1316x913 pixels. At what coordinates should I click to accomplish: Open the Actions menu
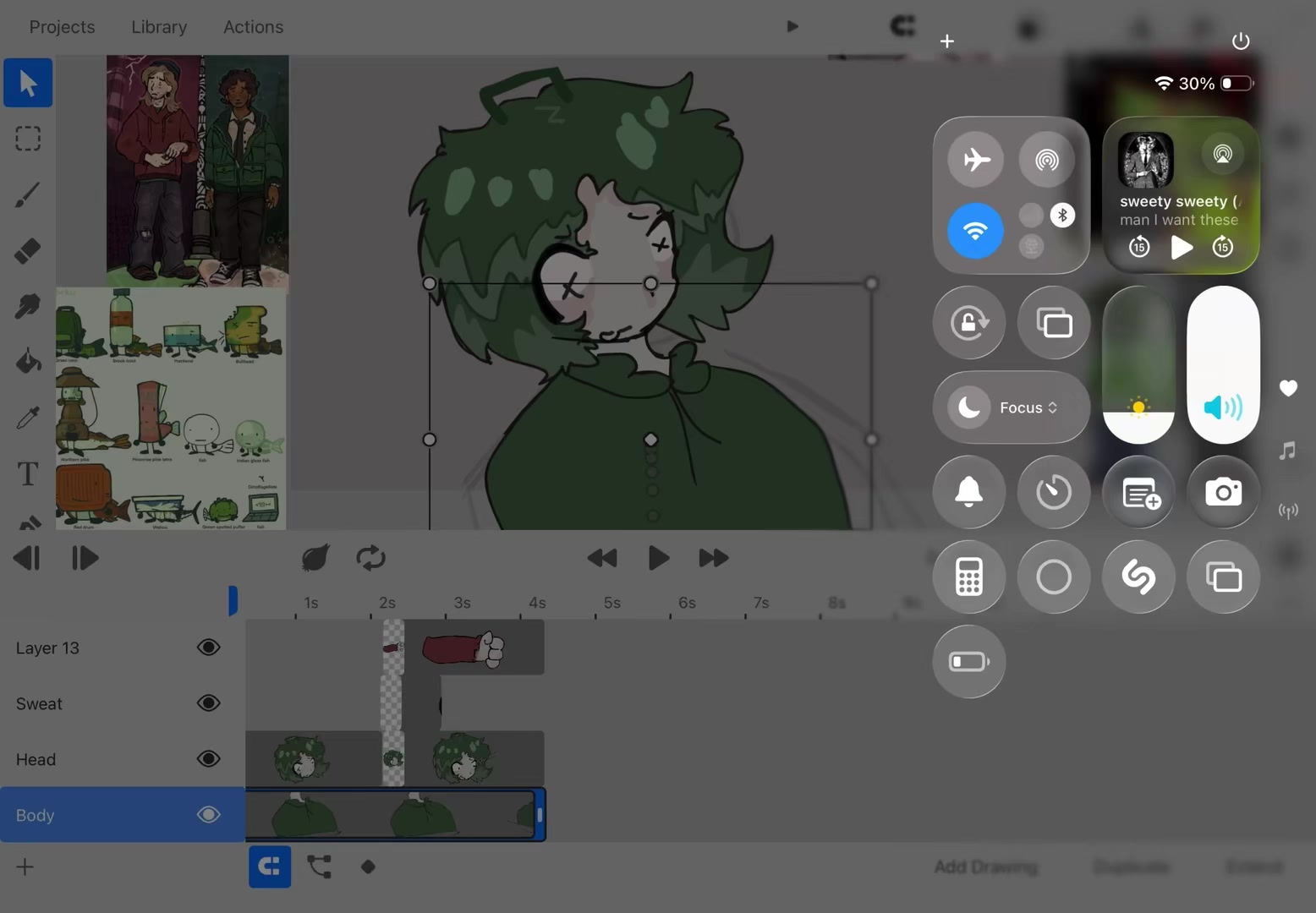coord(254,27)
